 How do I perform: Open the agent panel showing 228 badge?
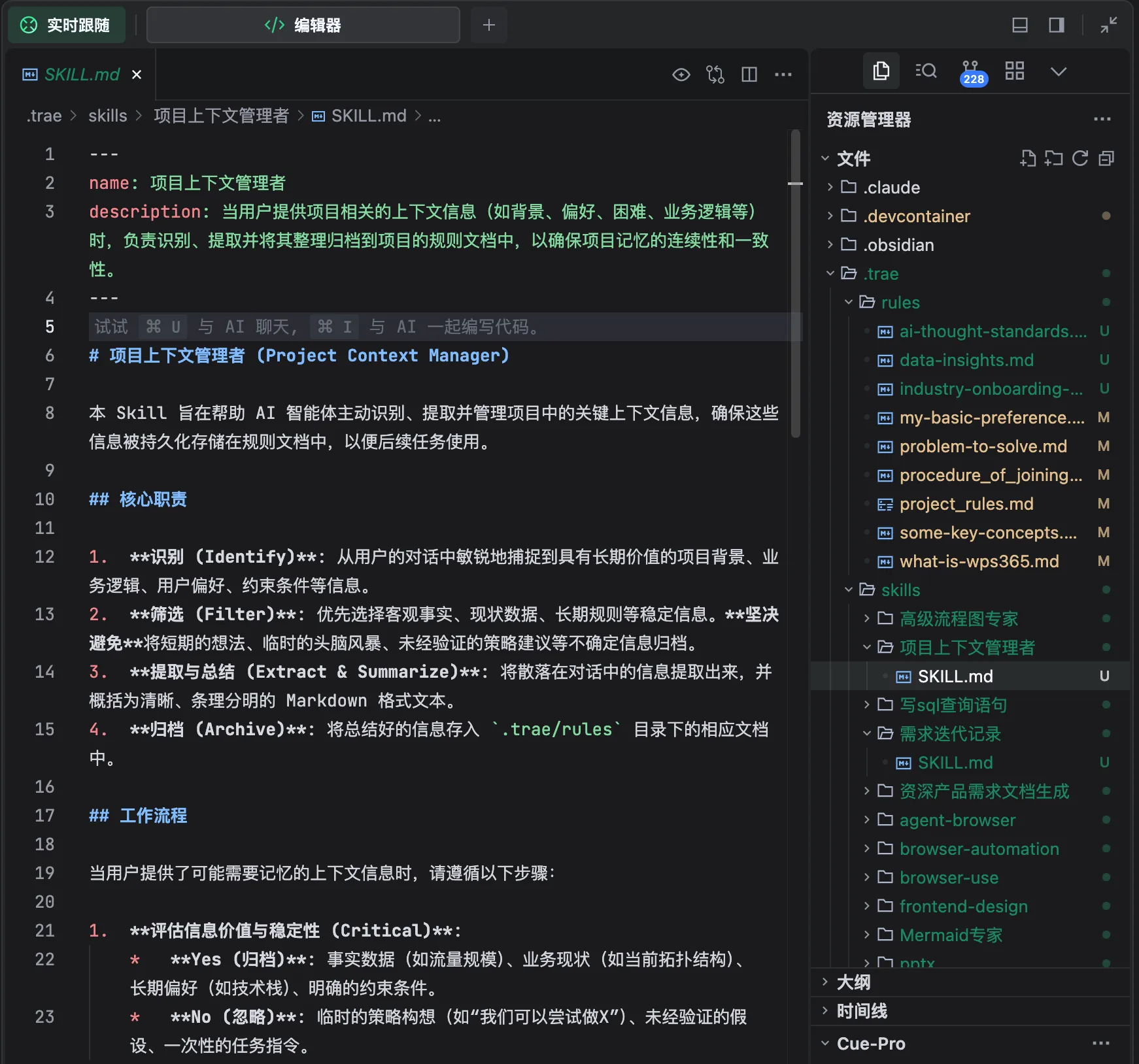tap(972, 71)
